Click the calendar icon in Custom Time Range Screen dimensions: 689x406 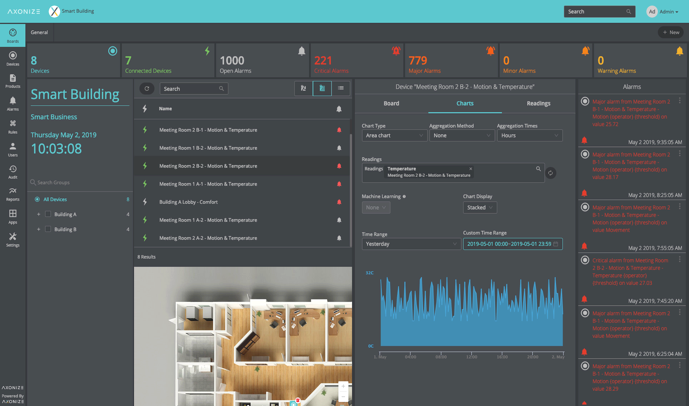click(x=555, y=244)
